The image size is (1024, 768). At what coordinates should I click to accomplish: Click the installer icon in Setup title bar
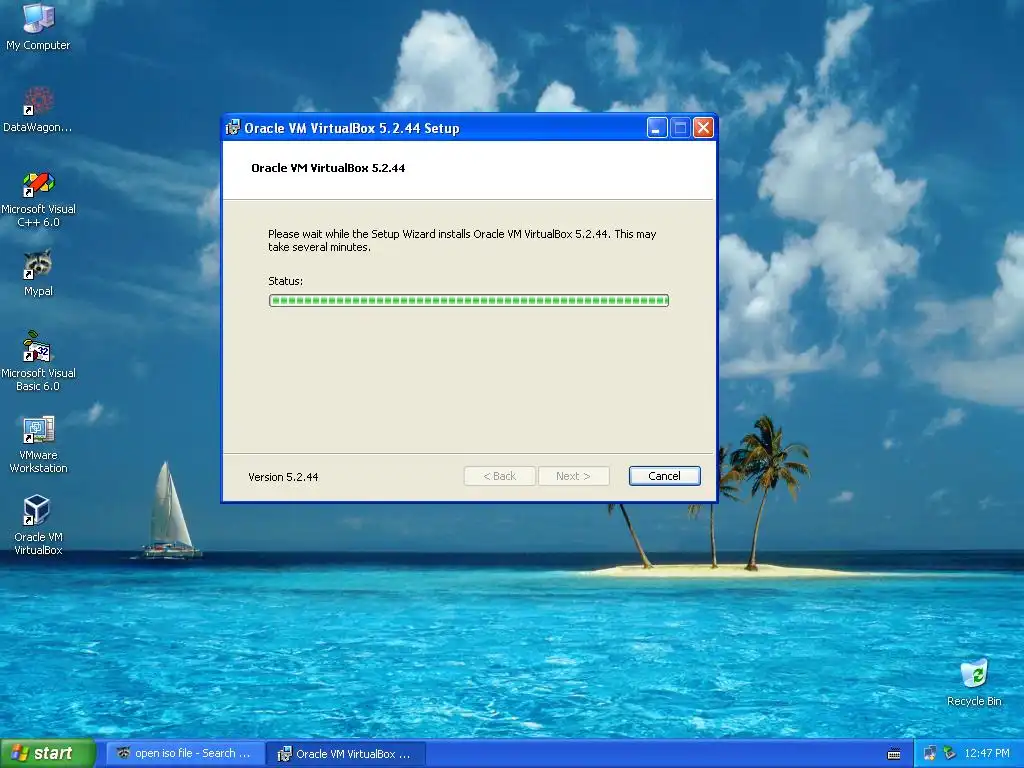(232, 128)
